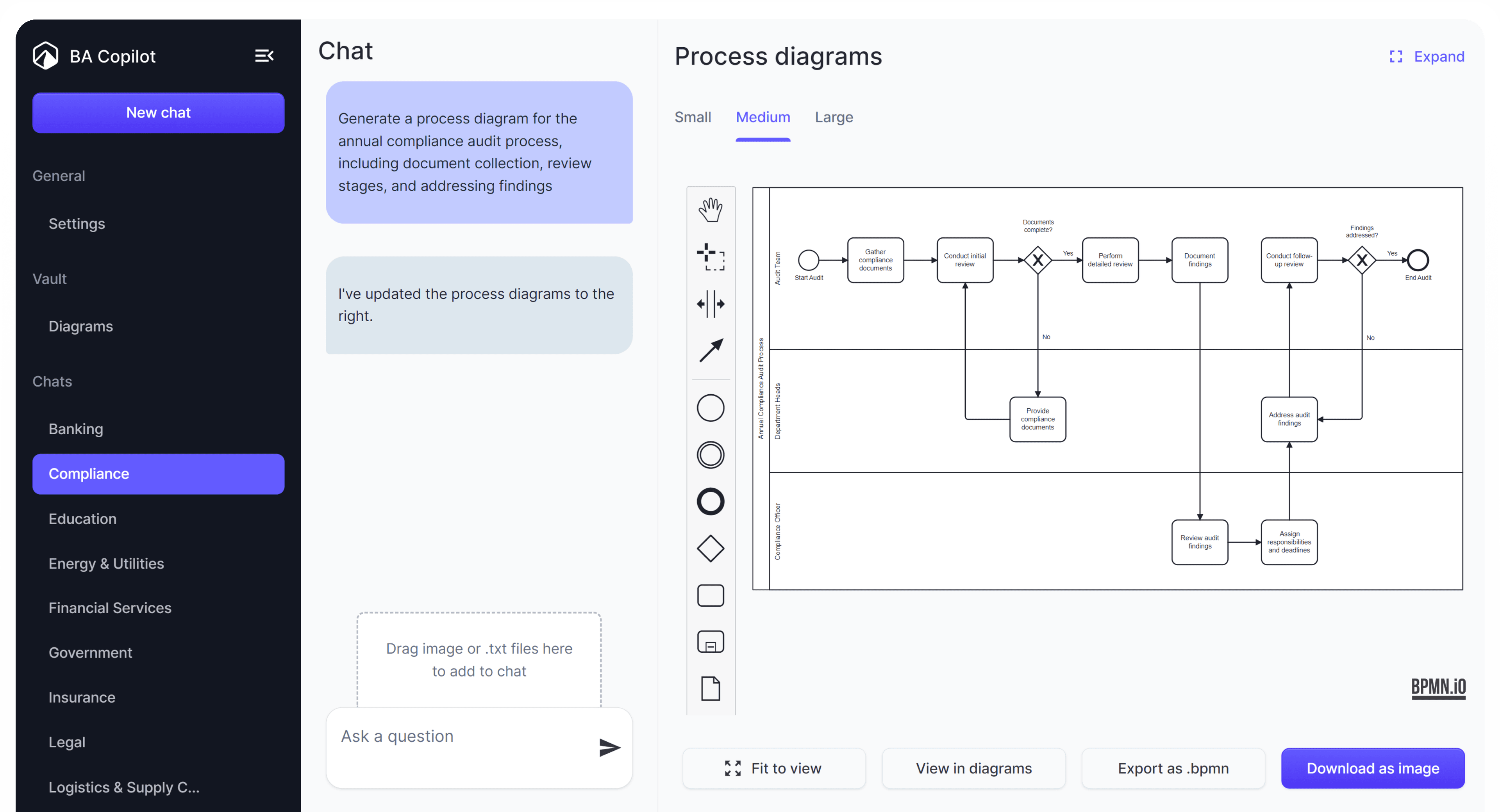Create an Intermediate event shape
The width and height of the screenshot is (1500, 812).
tap(711, 455)
